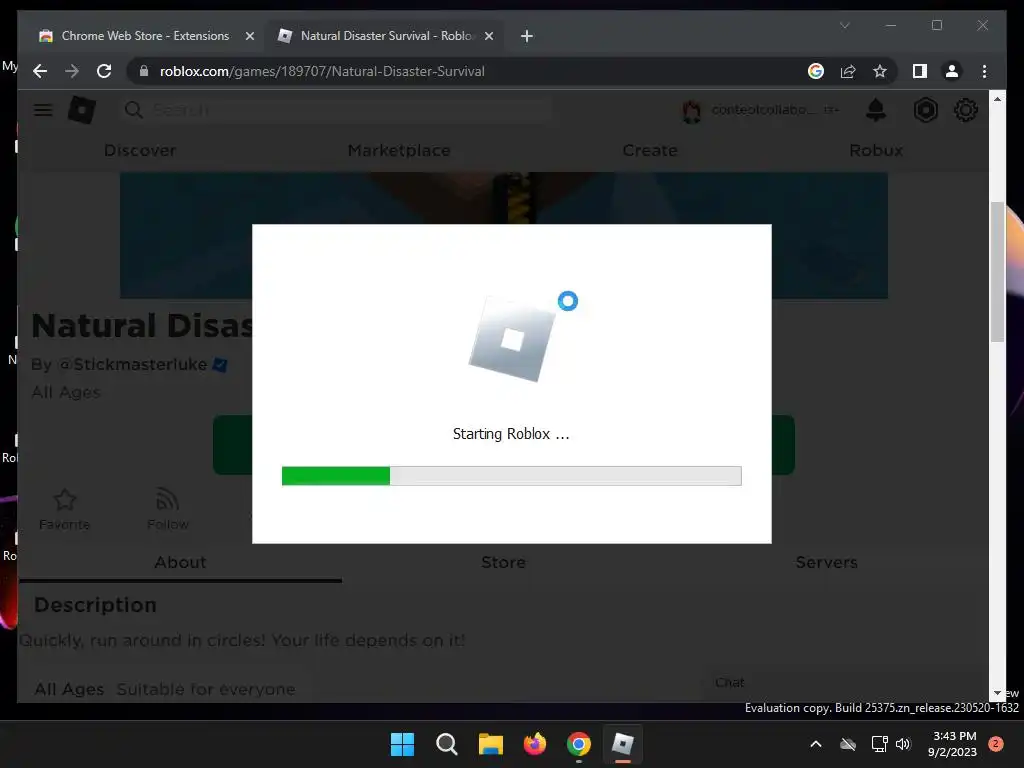The image size is (1024, 768).
Task: Click the Chrome taskbar icon
Action: [579, 744]
